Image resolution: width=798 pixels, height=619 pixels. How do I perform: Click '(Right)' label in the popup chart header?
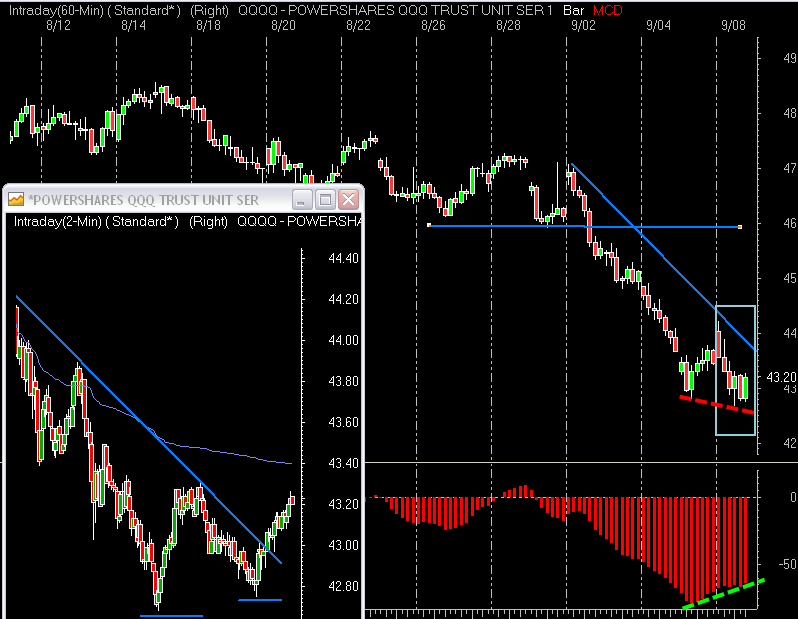coord(208,221)
